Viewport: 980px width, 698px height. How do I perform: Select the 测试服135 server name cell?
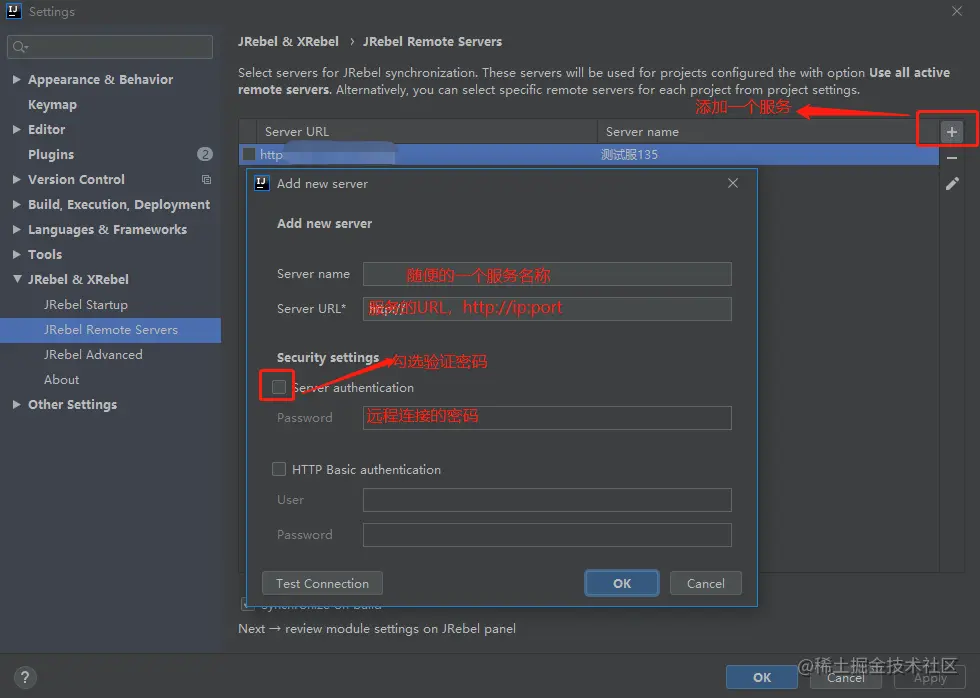click(768, 154)
